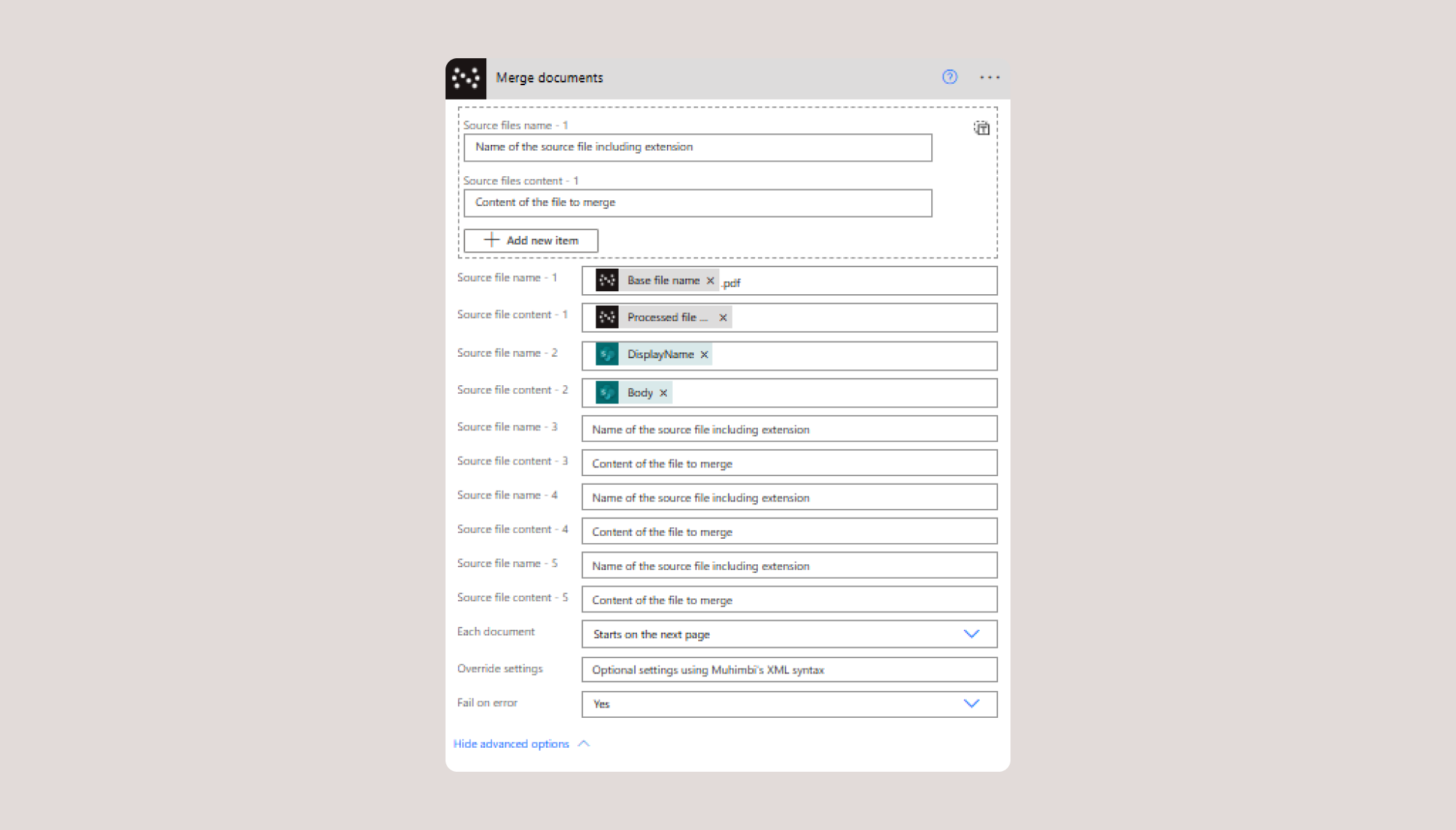Remove the Base file name token
Image resolution: width=1456 pixels, height=830 pixels.
(711, 280)
